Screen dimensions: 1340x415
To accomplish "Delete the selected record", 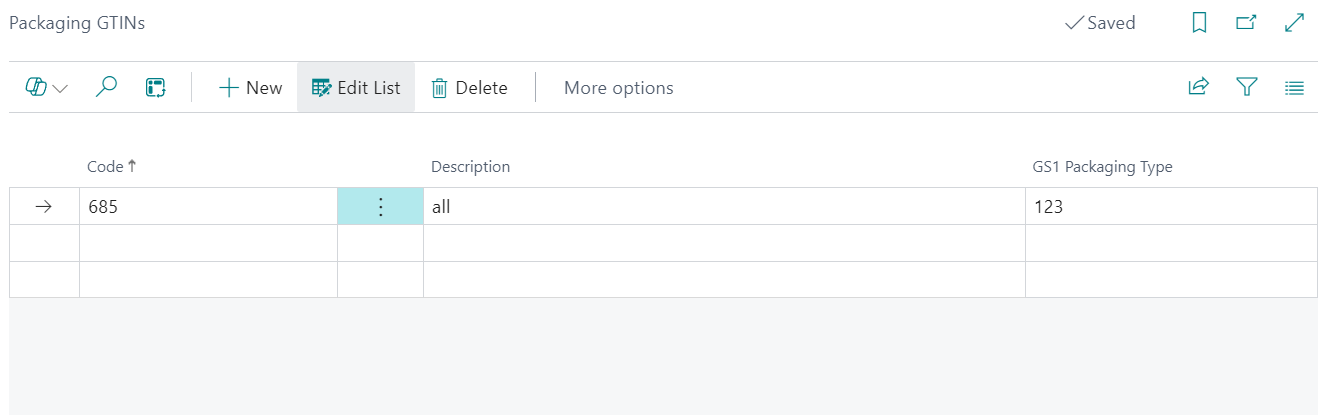I will pos(469,88).
